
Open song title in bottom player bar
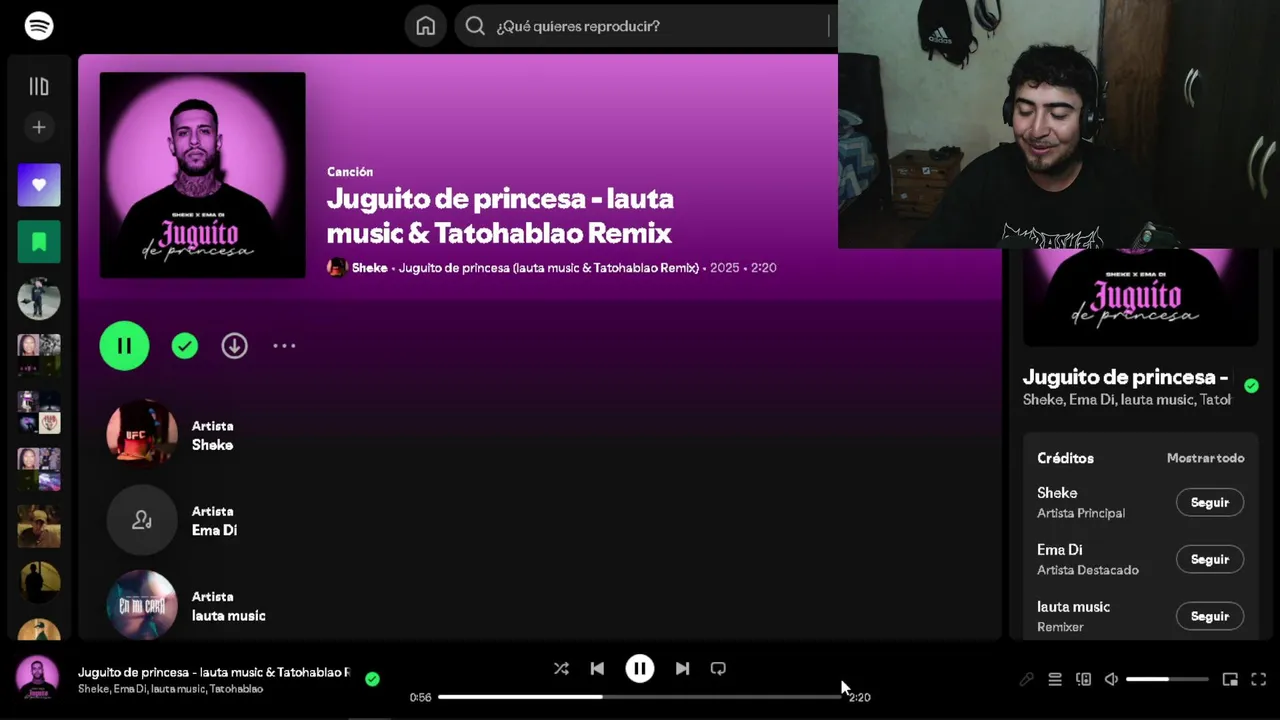pos(214,672)
